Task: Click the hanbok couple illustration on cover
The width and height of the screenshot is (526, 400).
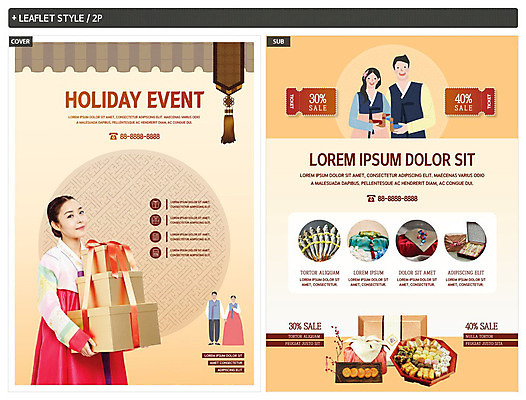Action: point(225,318)
